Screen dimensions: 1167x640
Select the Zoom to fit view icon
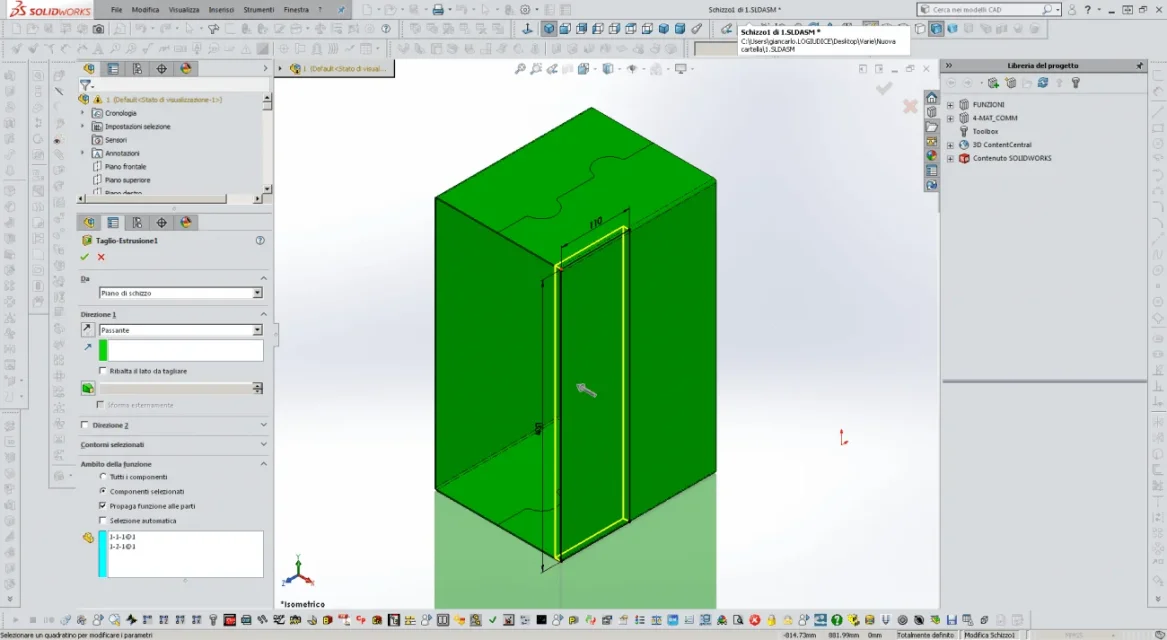coord(520,68)
